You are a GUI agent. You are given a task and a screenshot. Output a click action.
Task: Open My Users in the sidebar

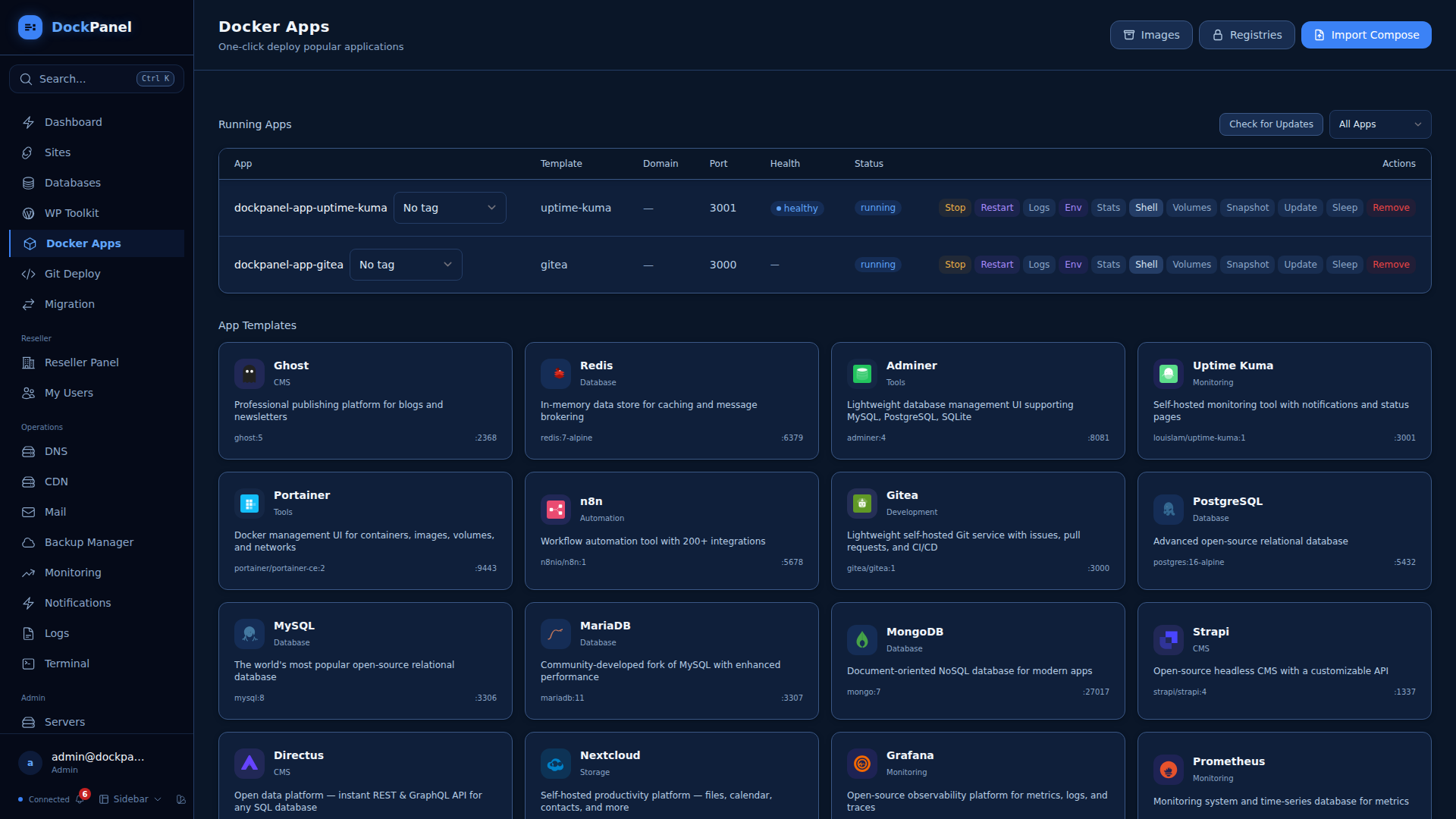(x=97, y=393)
